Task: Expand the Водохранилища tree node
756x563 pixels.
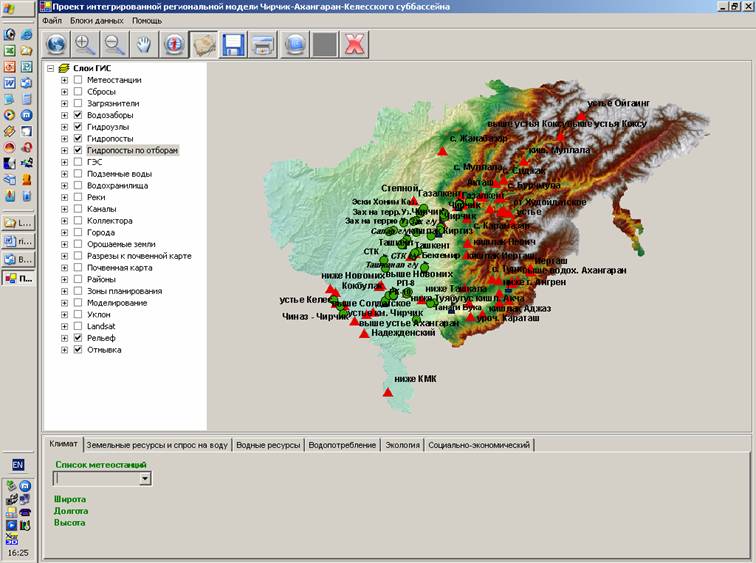Action: [65, 186]
